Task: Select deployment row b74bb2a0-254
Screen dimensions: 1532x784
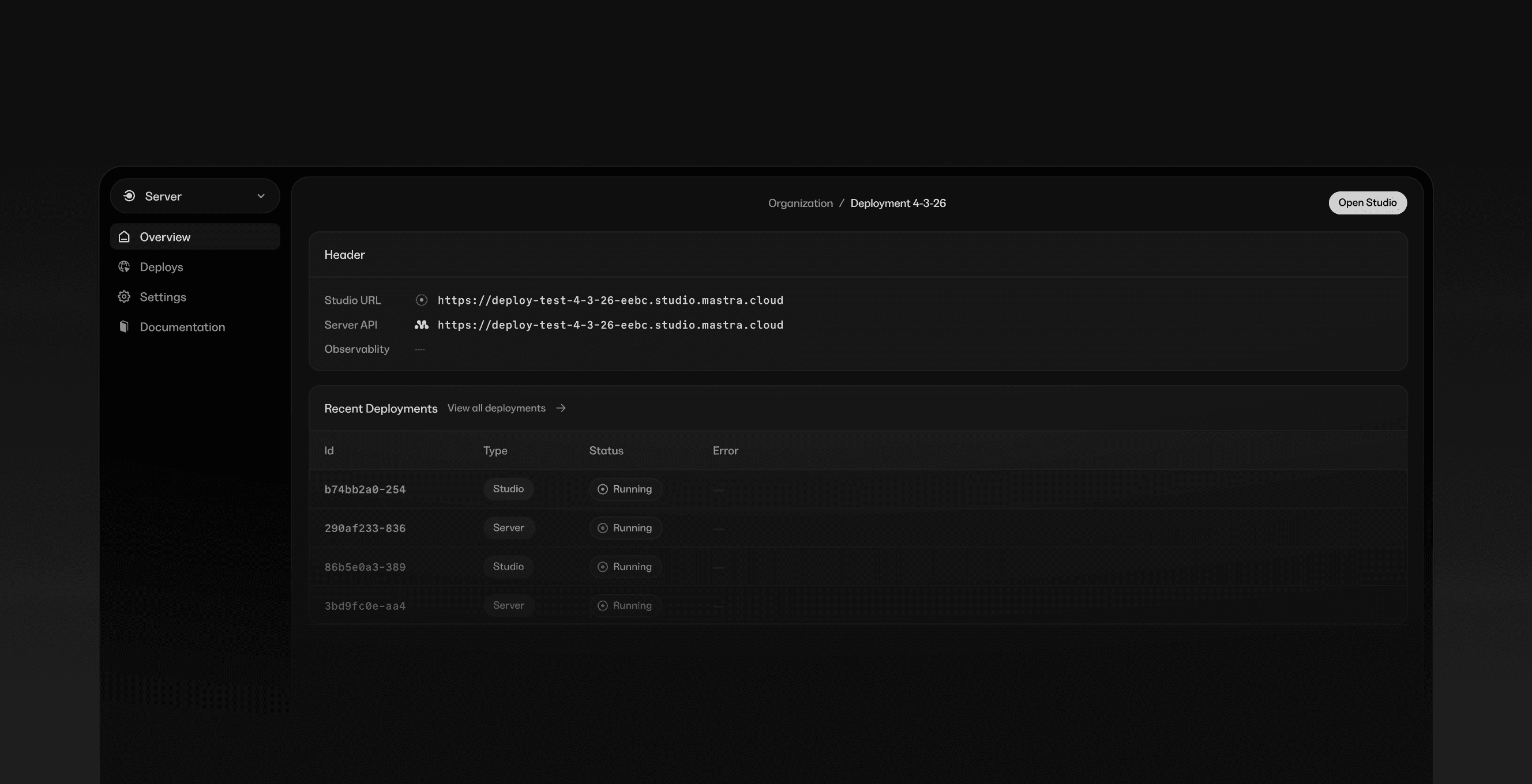Action: coord(365,490)
